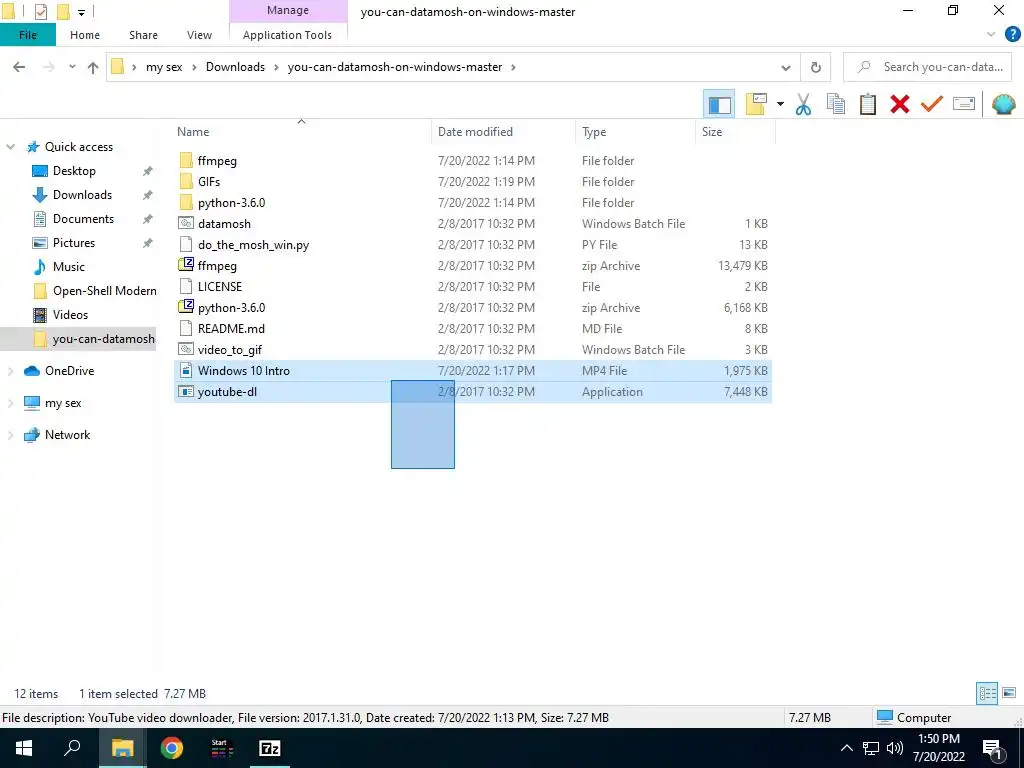Click the Paste clipboard icon

[868, 104]
